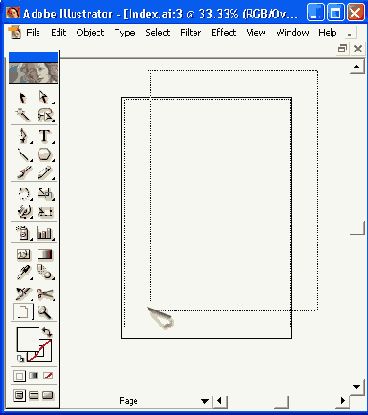Click default fill and stroke icon
This screenshot has width=368, height=415.
click(20, 358)
